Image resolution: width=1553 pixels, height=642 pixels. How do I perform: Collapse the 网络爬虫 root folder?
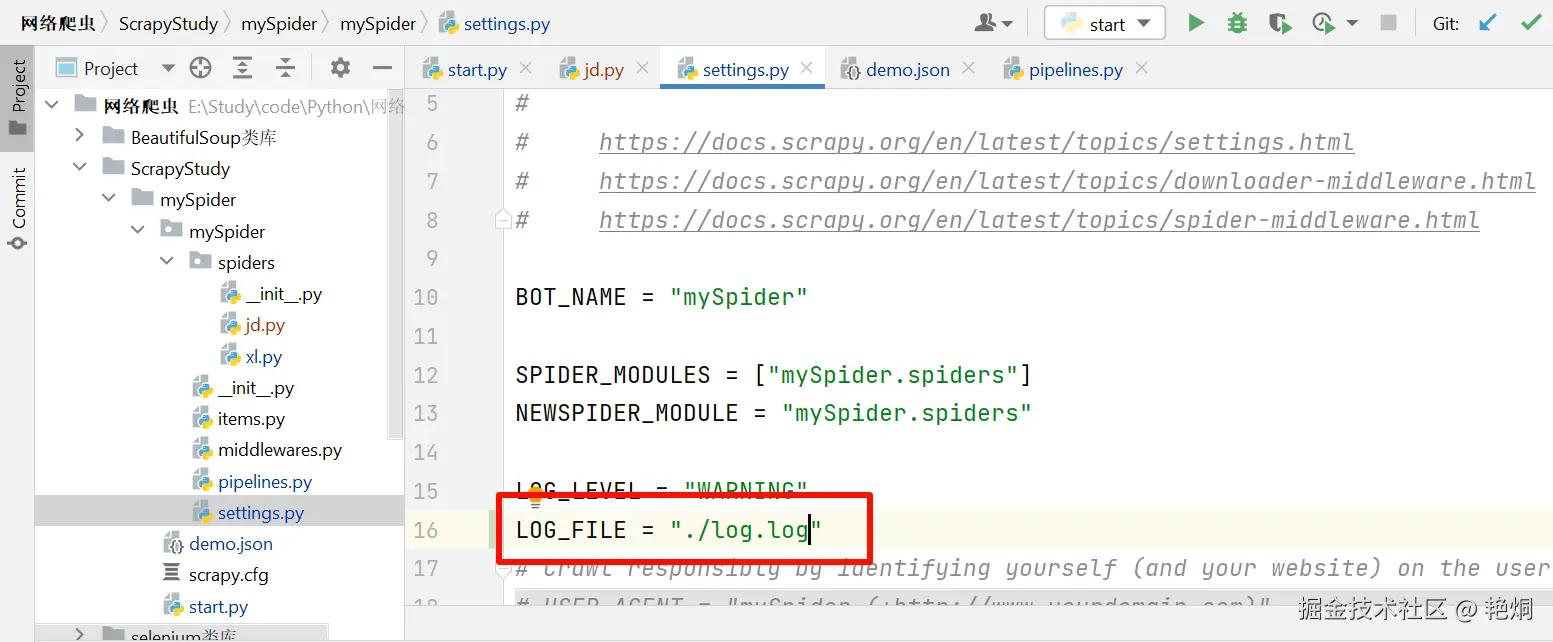tap(53, 105)
